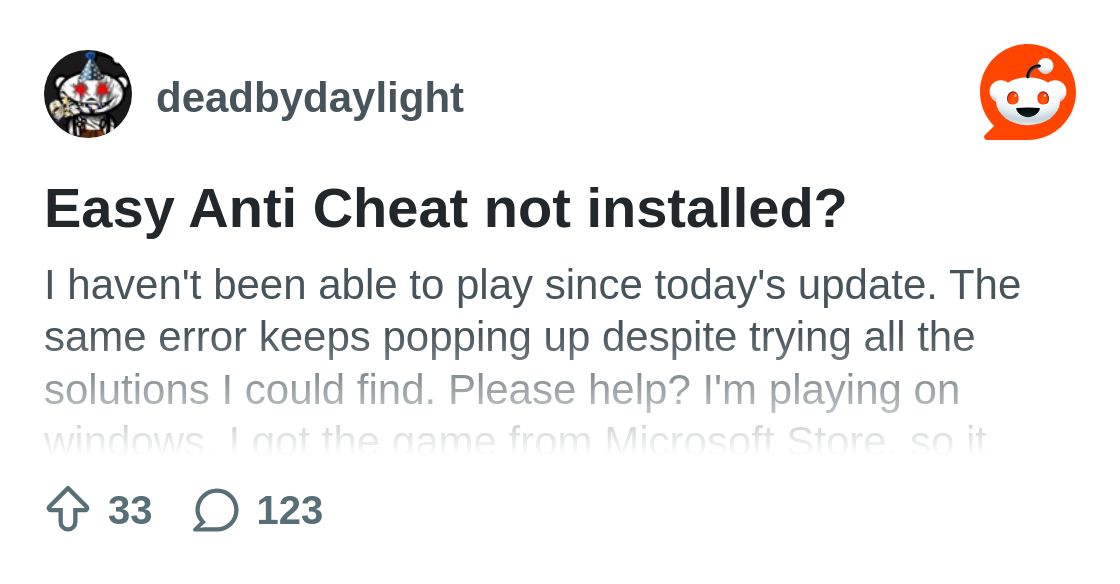This screenshot has height=584, width=1120.
Task: Click "solutions I could find" text
Action: (x=239, y=391)
